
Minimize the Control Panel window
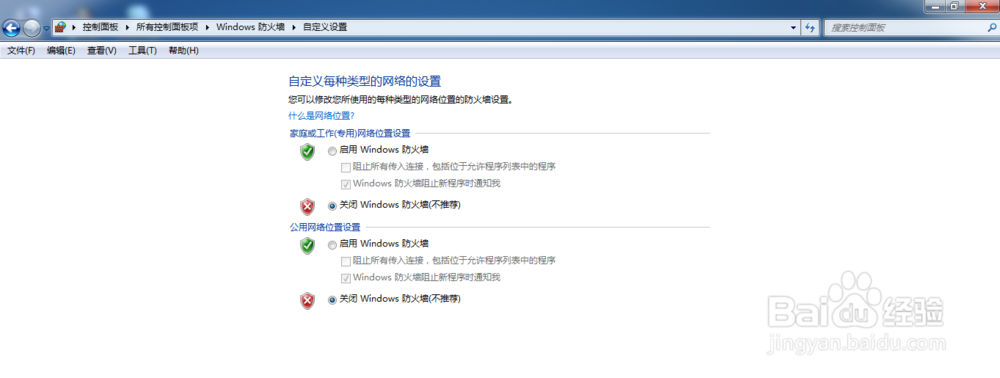934,6
